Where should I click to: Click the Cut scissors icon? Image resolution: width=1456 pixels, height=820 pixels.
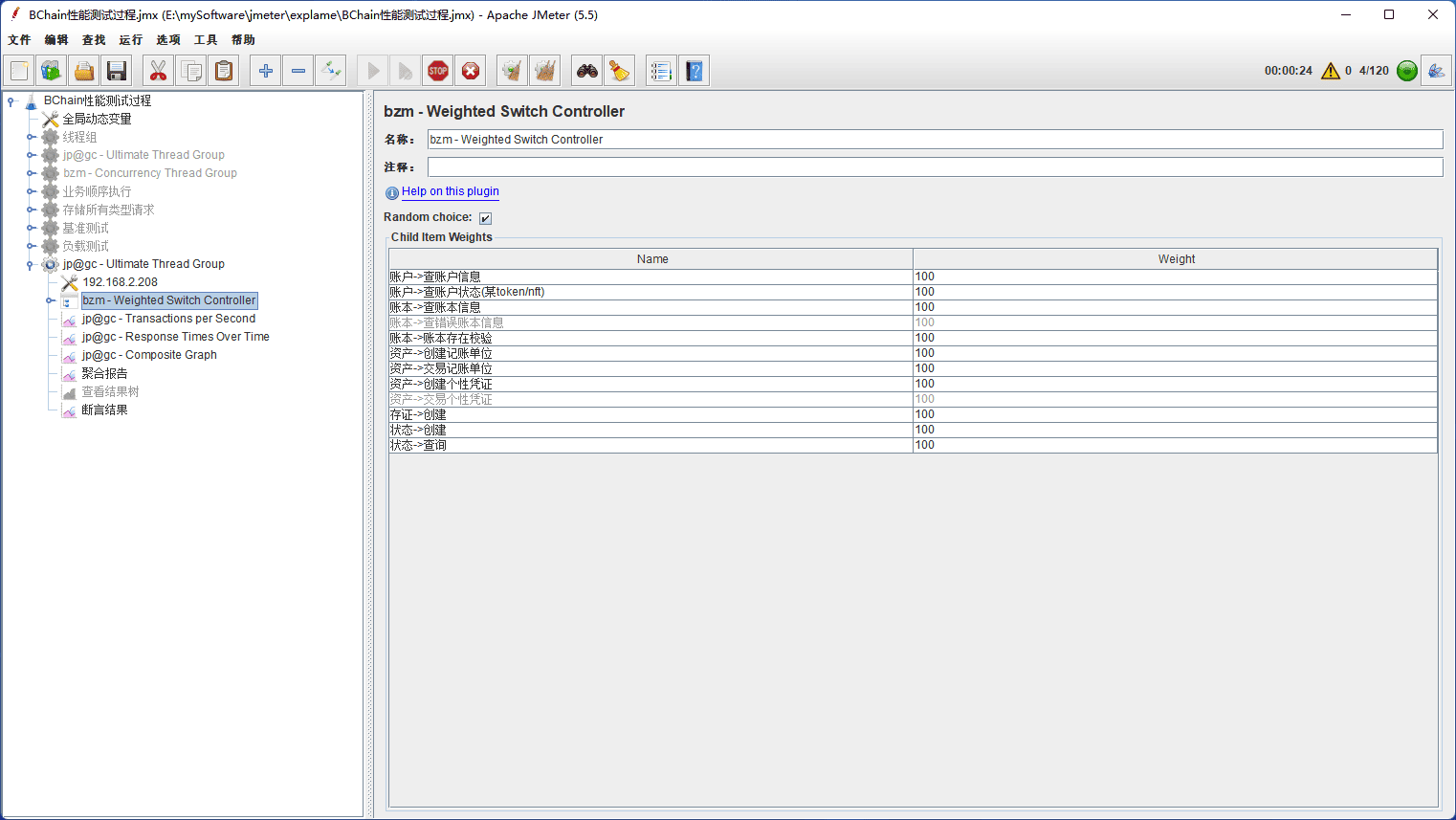pyautogui.click(x=158, y=71)
